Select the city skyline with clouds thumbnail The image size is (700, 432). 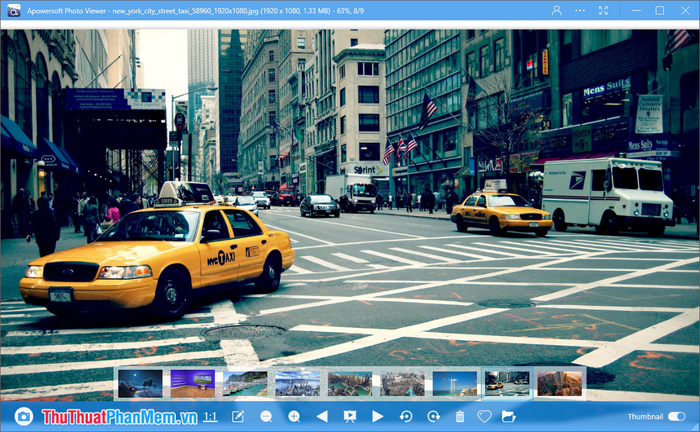coord(297,383)
